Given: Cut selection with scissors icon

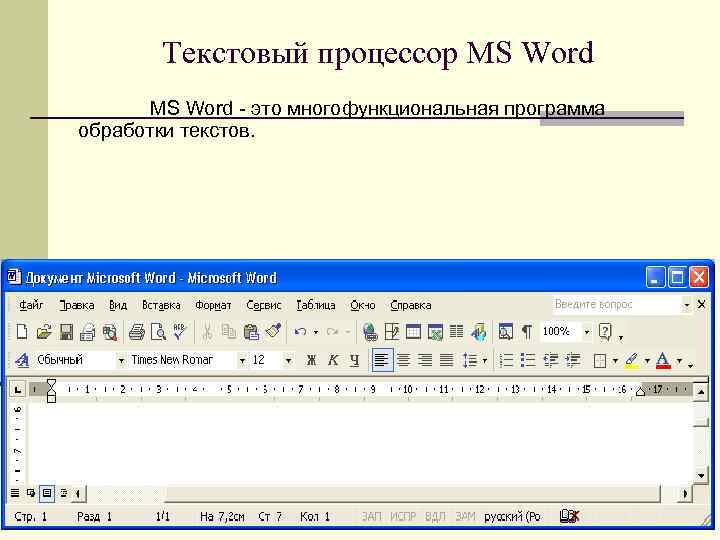Looking at the screenshot, I should click(207, 332).
